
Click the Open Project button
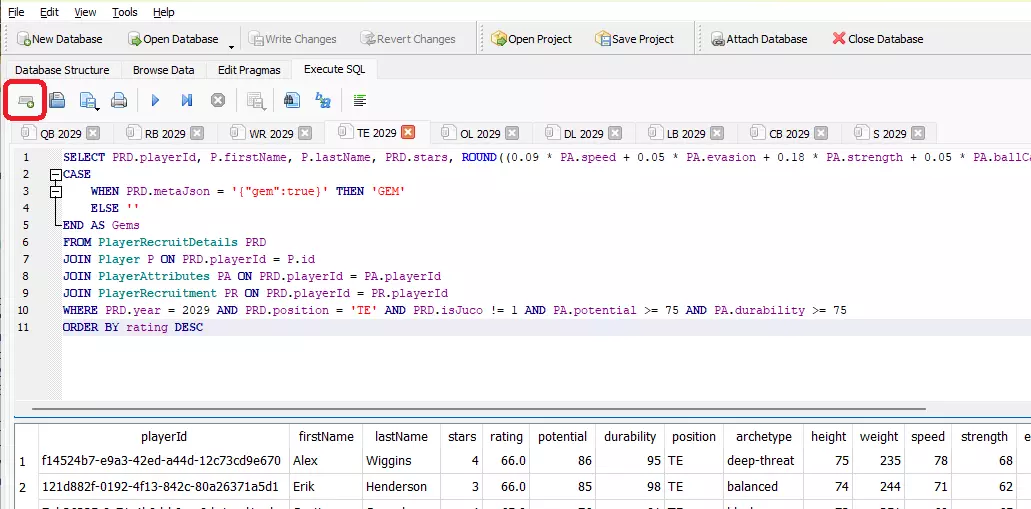coord(530,39)
